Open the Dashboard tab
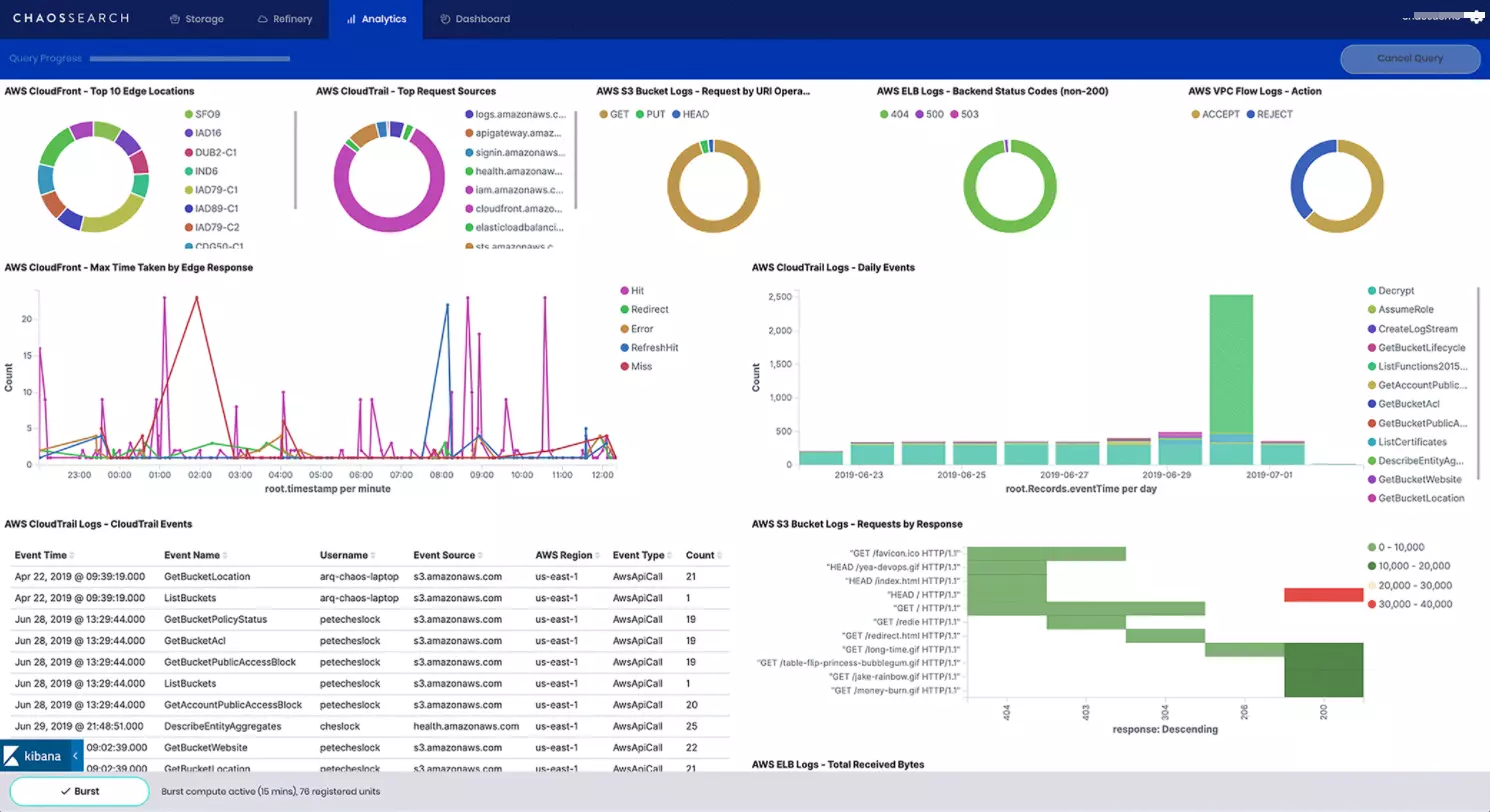The height and width of the screenshot is (812, 1490). pyautogui.click(x=475, y=19)
